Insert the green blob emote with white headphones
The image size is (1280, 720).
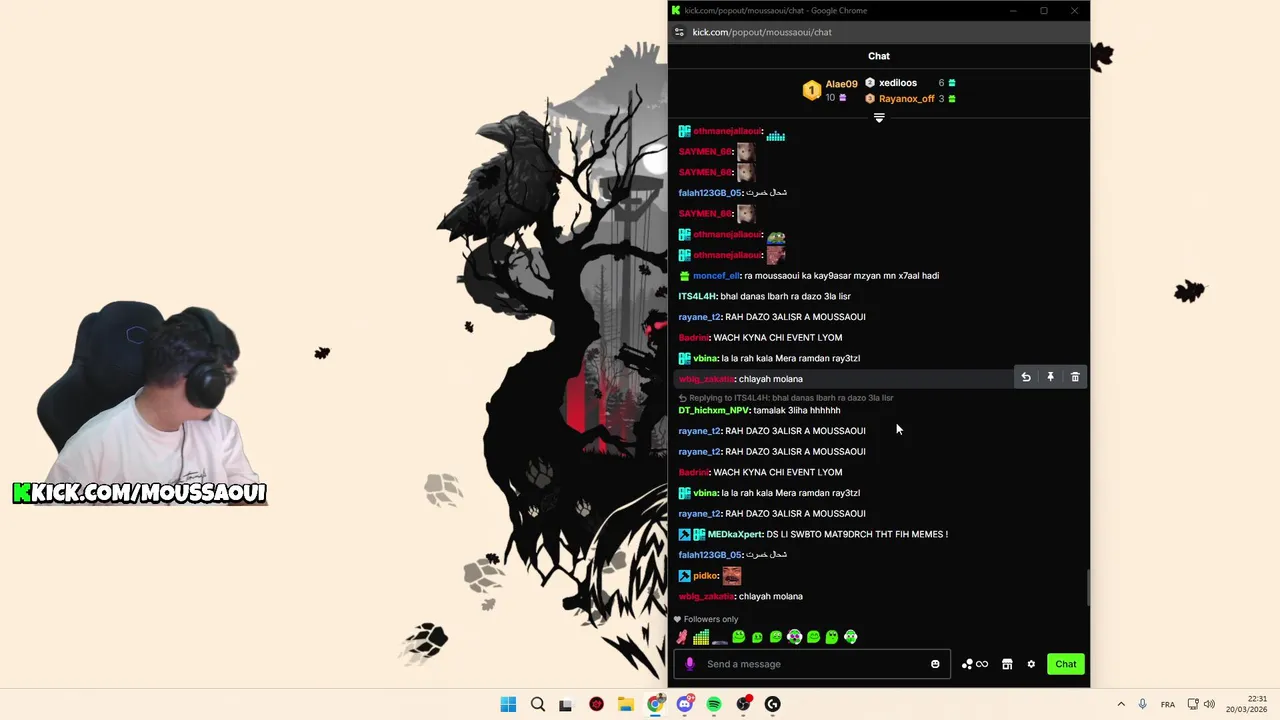tap(795, 637)
